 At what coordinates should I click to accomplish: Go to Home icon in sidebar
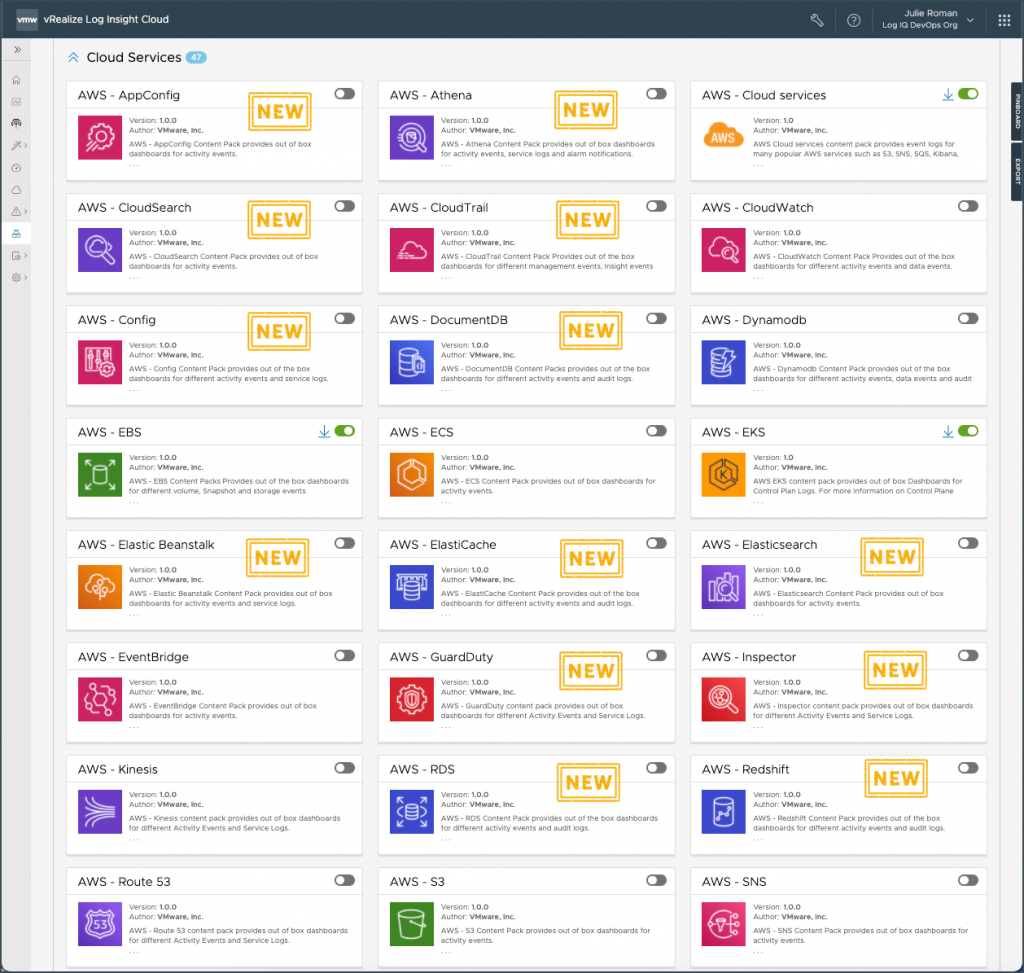click(x=16, y=80)
